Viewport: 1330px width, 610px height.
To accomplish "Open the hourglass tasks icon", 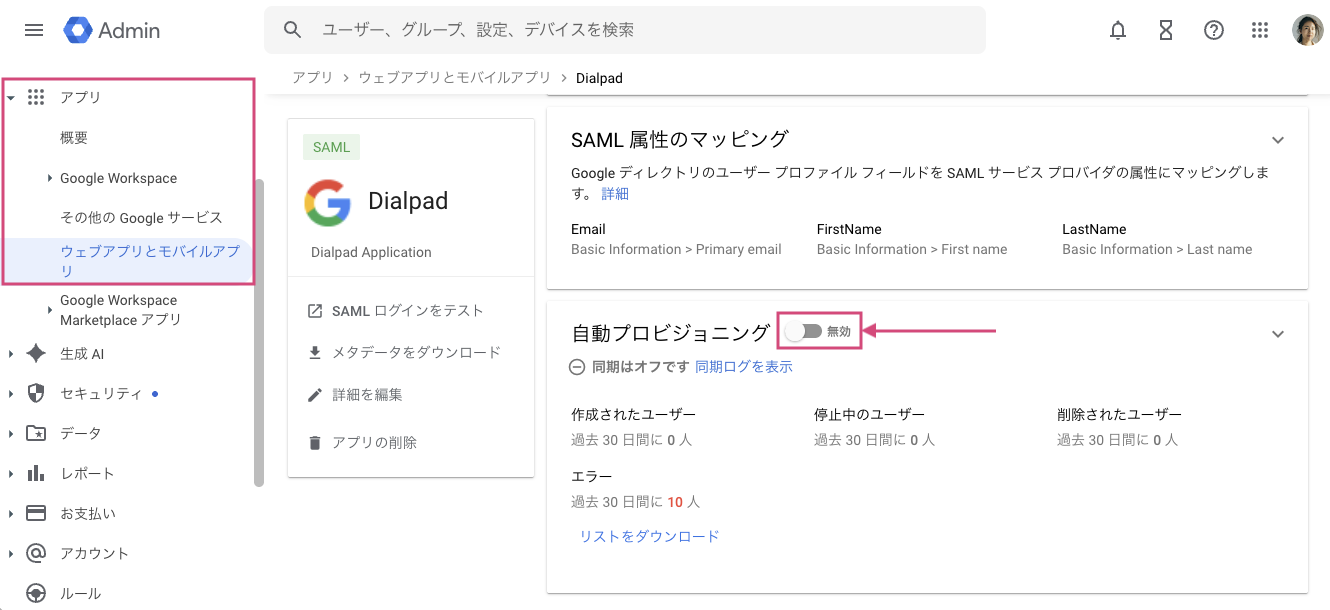I will 1166,30.
